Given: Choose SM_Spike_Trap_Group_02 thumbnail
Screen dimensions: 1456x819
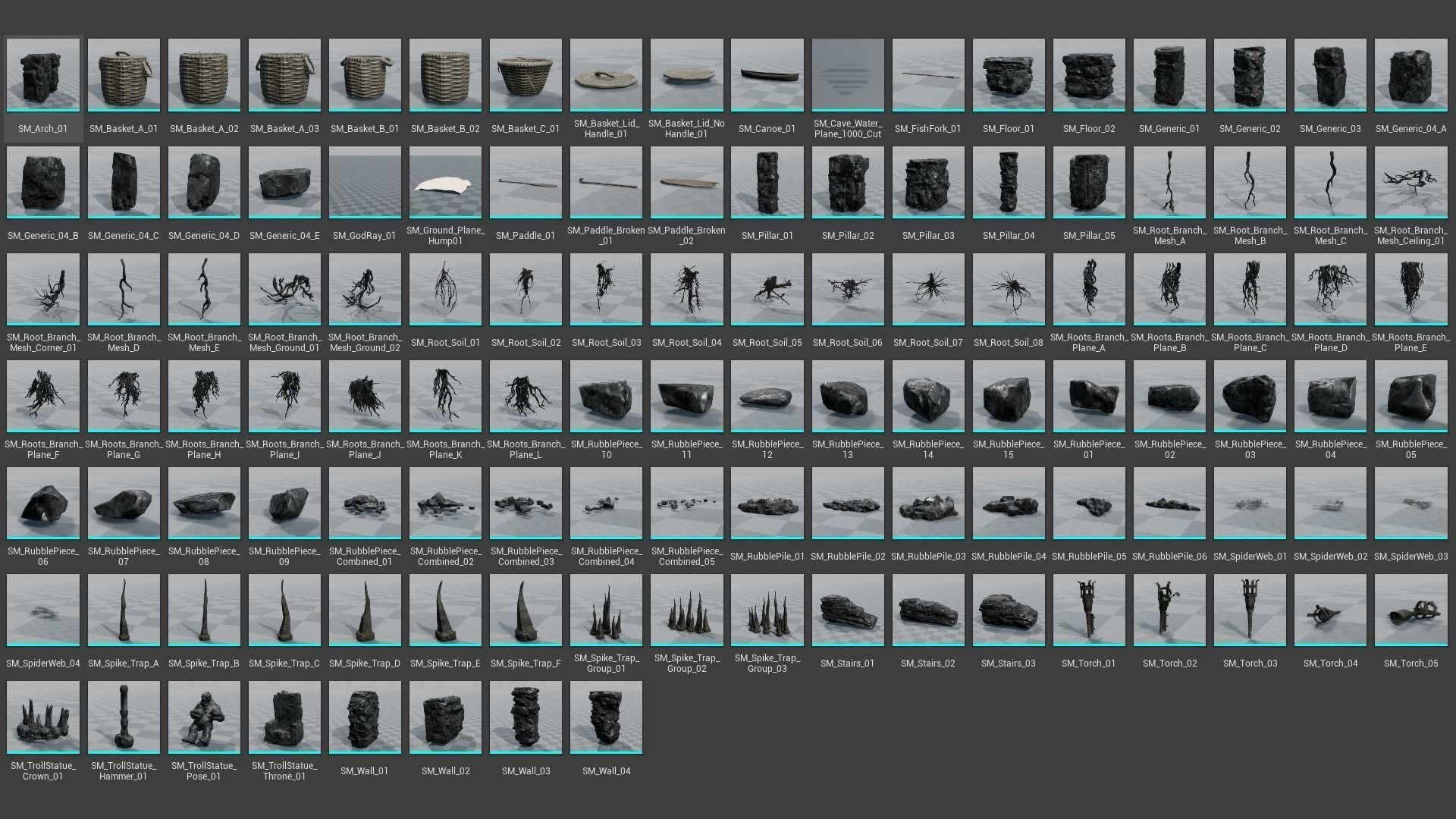Looking at the screenshot, I should (686, 610).
